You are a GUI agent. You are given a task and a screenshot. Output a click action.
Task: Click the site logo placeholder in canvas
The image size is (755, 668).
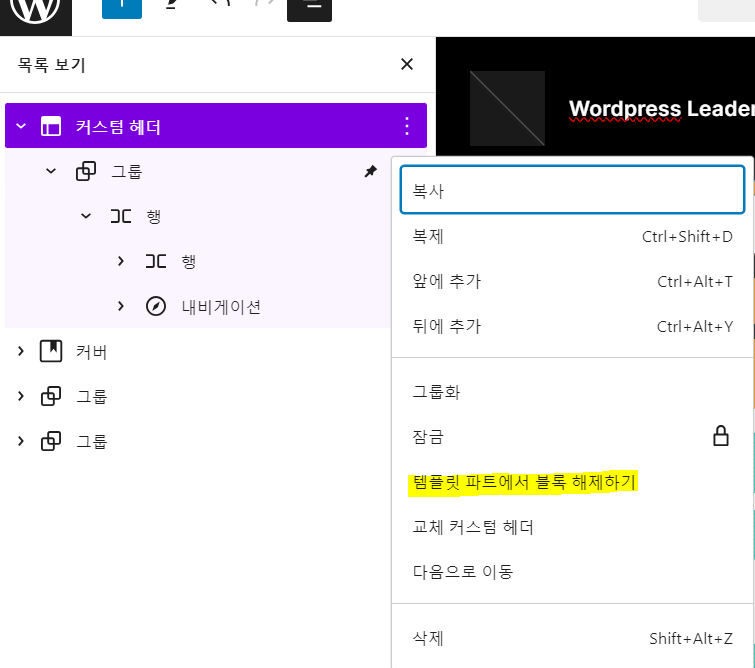pos(507,108)
